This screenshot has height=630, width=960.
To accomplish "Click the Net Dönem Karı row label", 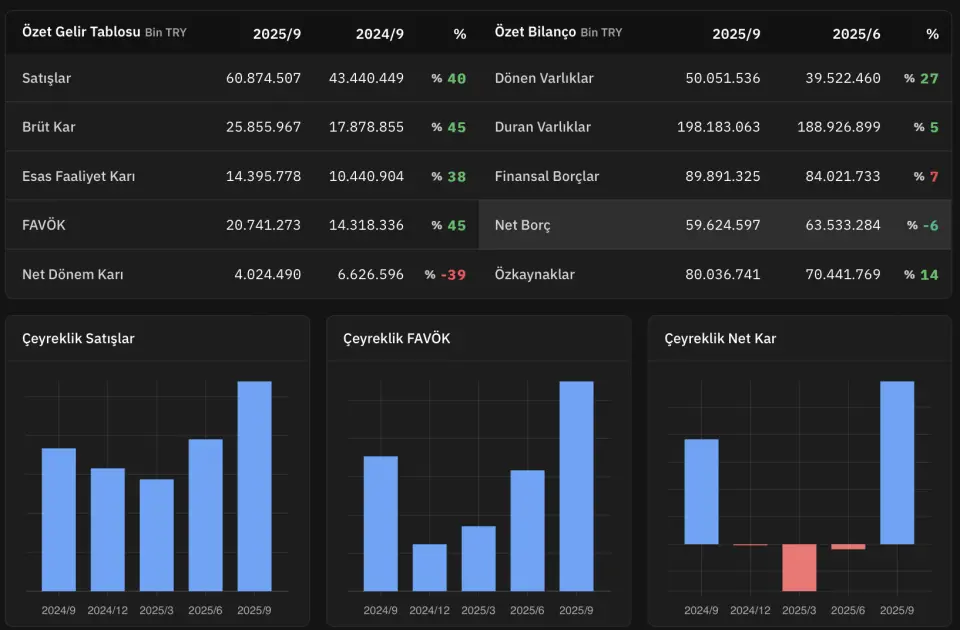I will point(73,274).
